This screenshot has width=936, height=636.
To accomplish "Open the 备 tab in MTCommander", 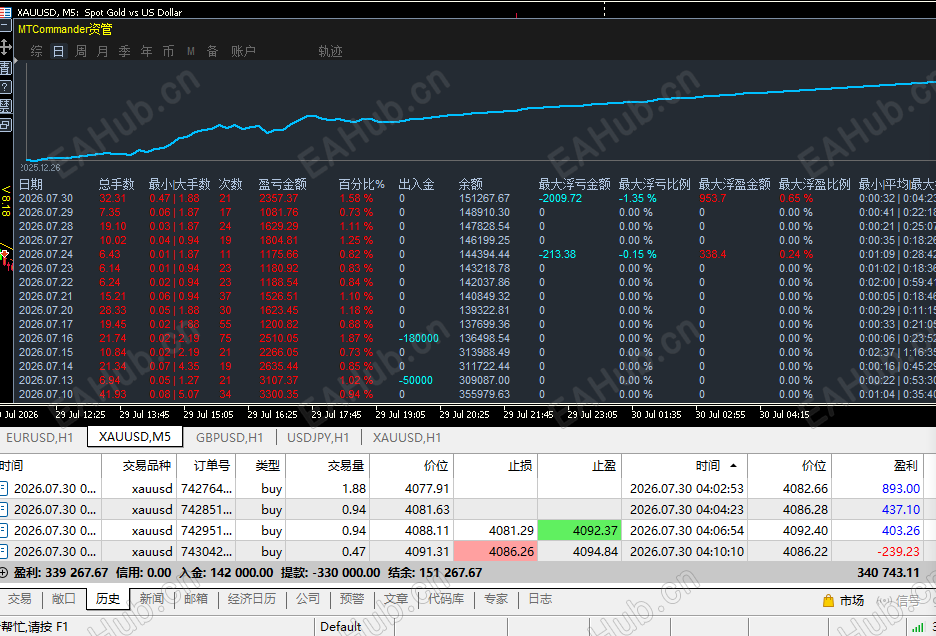I will coord(213,51).
